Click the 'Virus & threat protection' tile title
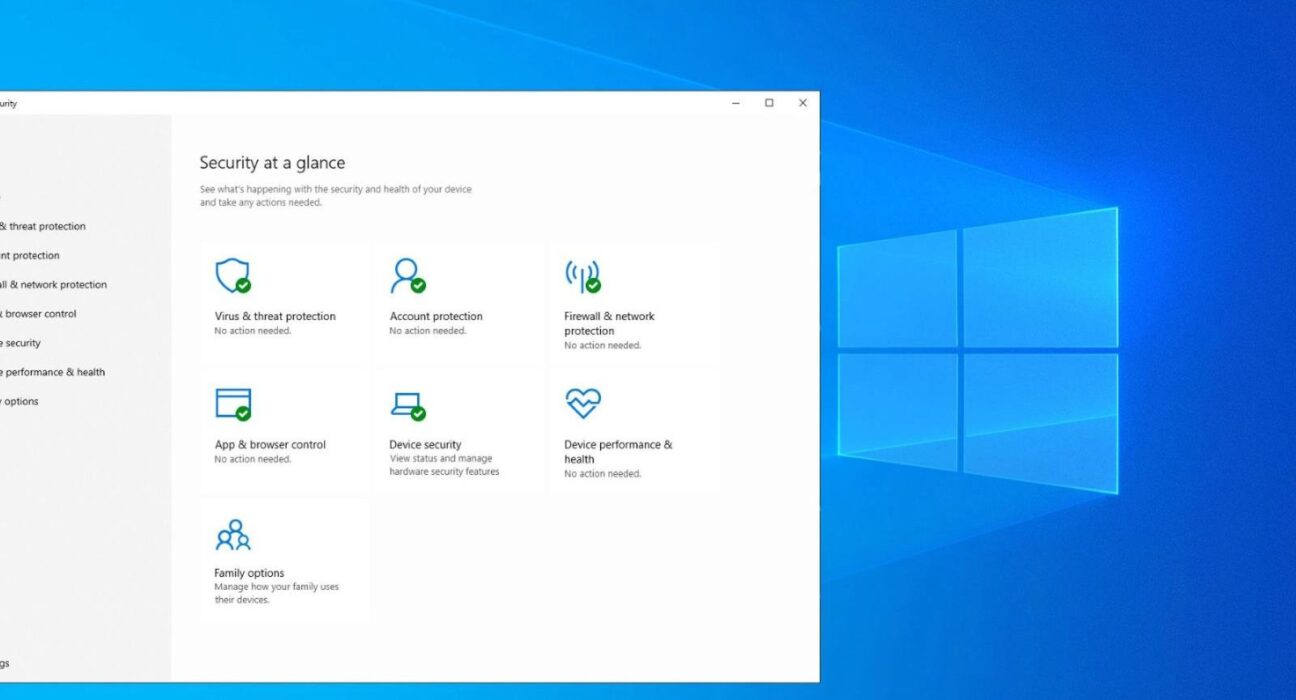Viewport: 1296px width, 700px height. [275, 316]
